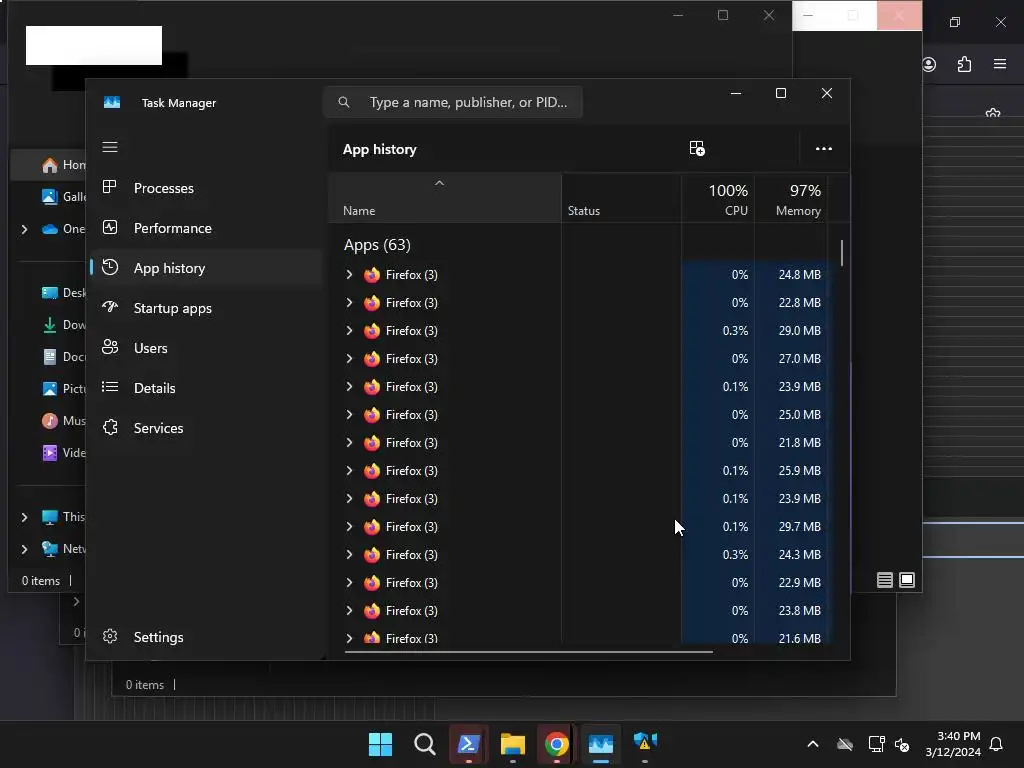
Task: Expand the Firefox row using 25.9 MB
Action: click(349, 471)
